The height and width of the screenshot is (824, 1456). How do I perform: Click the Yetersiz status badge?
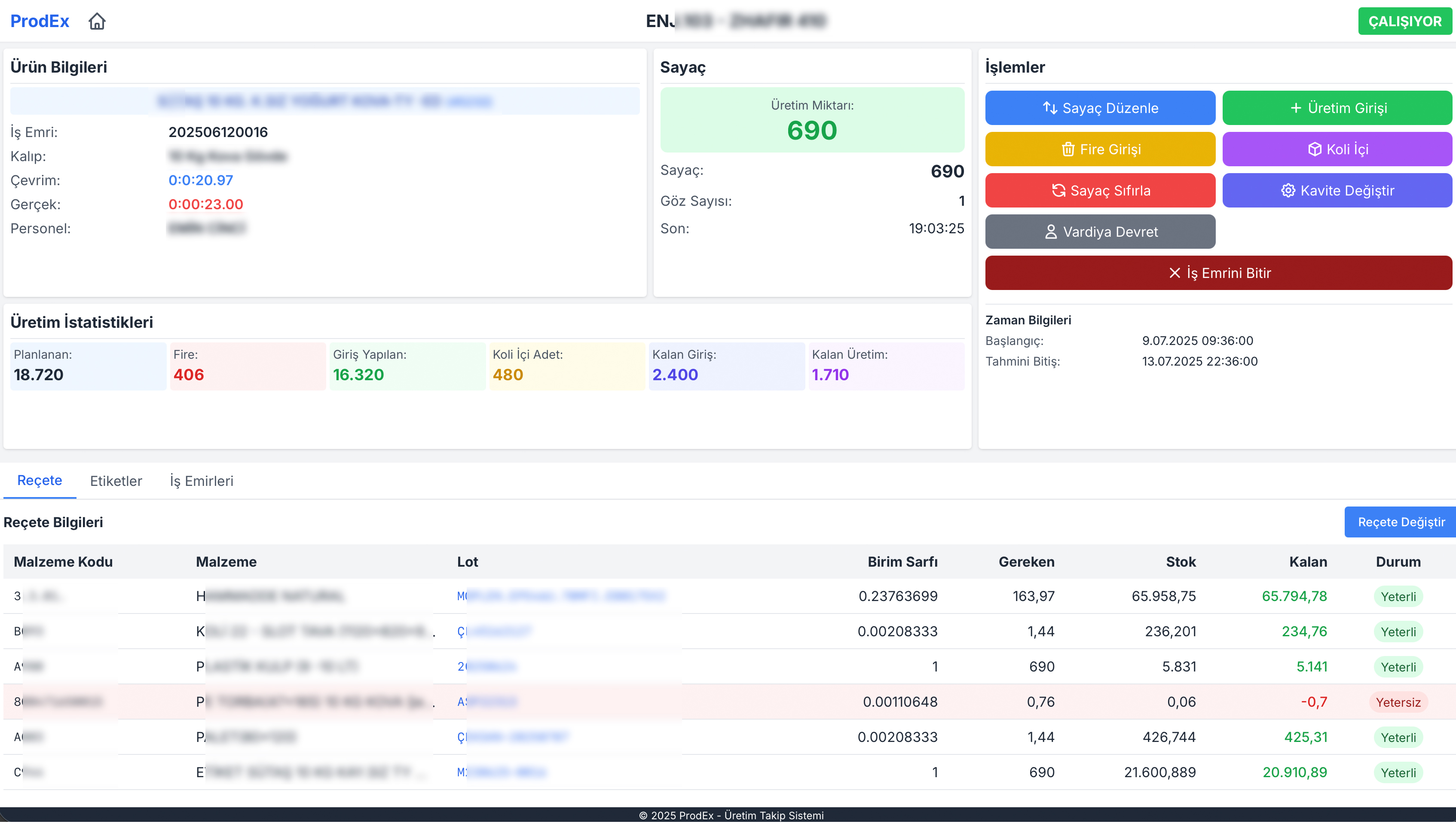[1398, 702]
